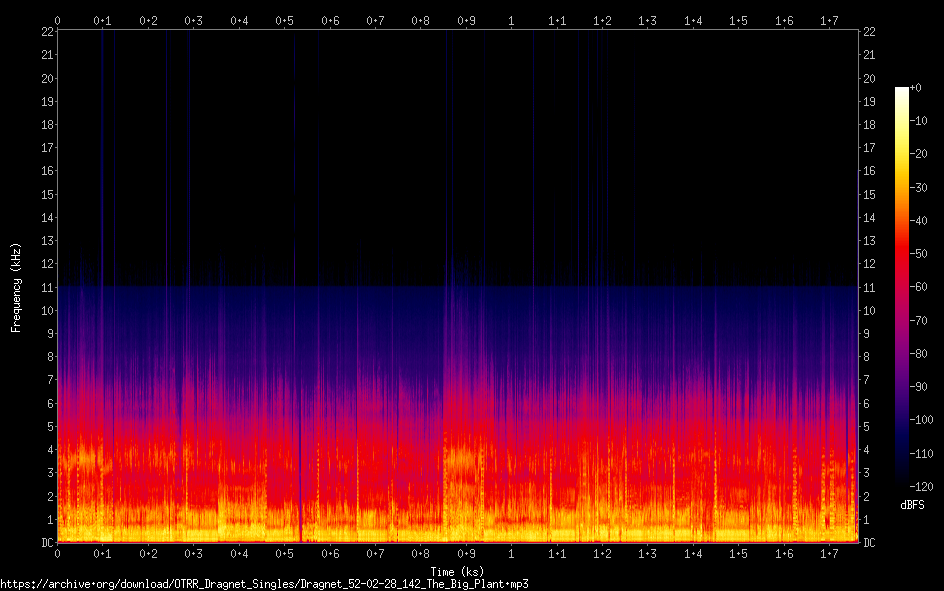Open the archive.org MP3 link at bottom

(x=264, y=583)
